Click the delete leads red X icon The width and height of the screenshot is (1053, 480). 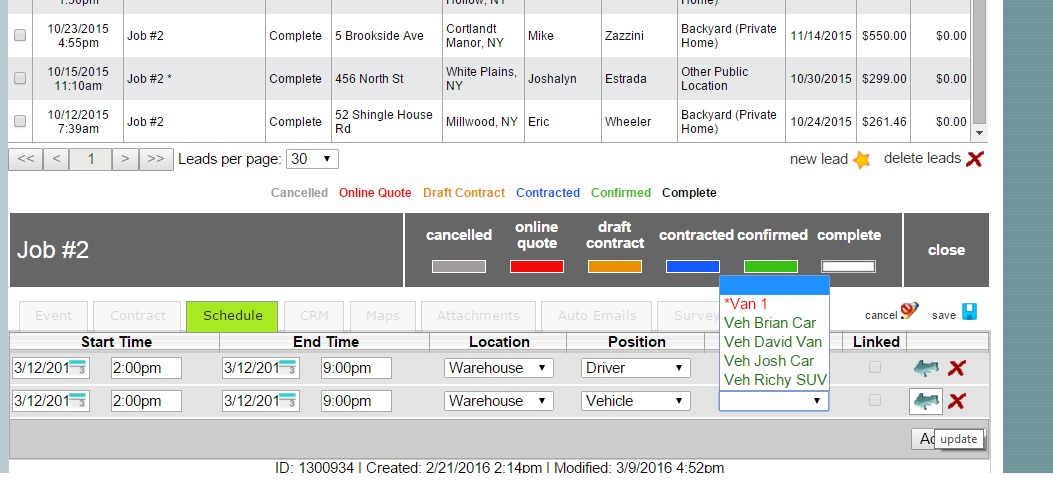pos(975,159)
